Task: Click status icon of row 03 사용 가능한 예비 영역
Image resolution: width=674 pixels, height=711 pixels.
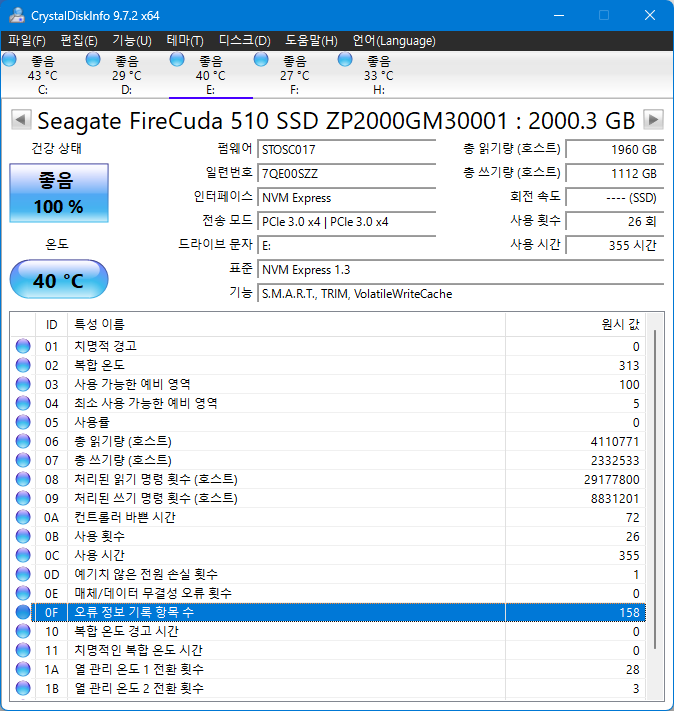Action: [23, 384]
